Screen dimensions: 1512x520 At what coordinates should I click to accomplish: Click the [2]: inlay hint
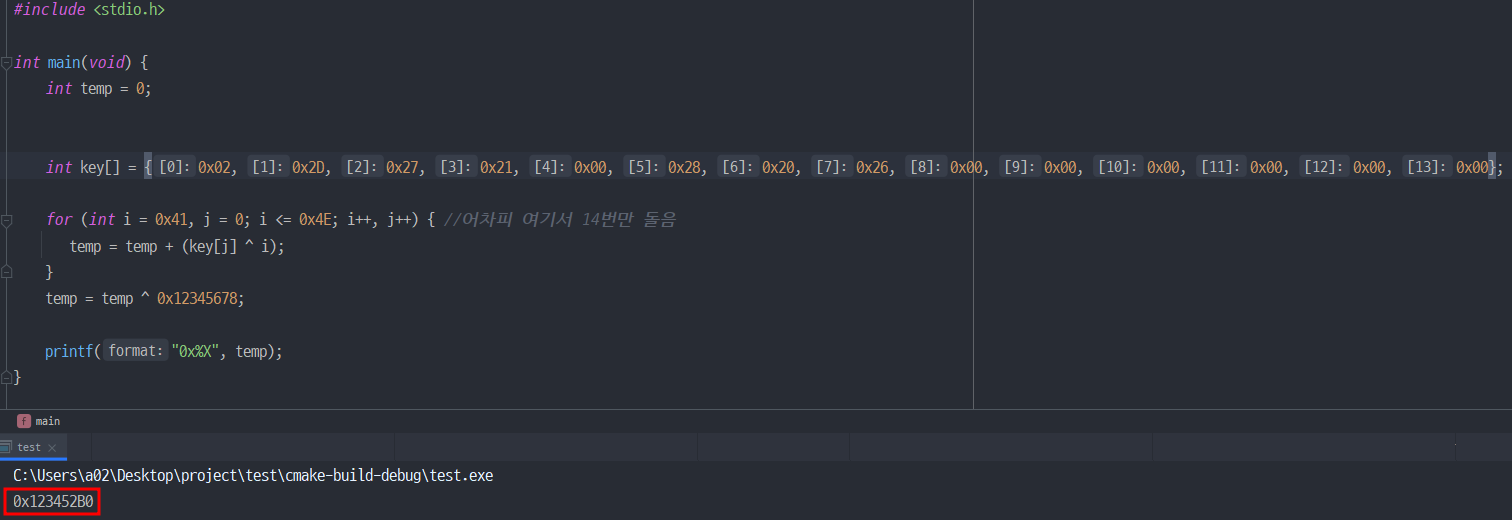364,168
